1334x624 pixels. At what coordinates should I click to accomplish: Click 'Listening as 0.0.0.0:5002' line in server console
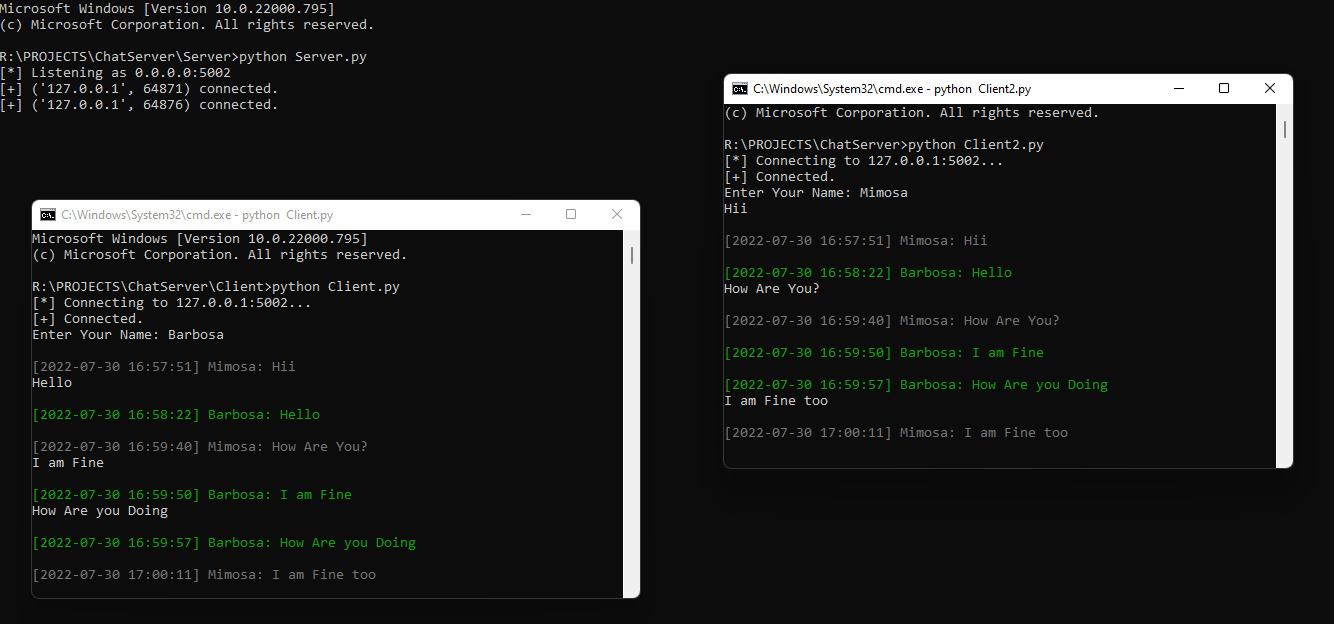(x=115, y=73)
